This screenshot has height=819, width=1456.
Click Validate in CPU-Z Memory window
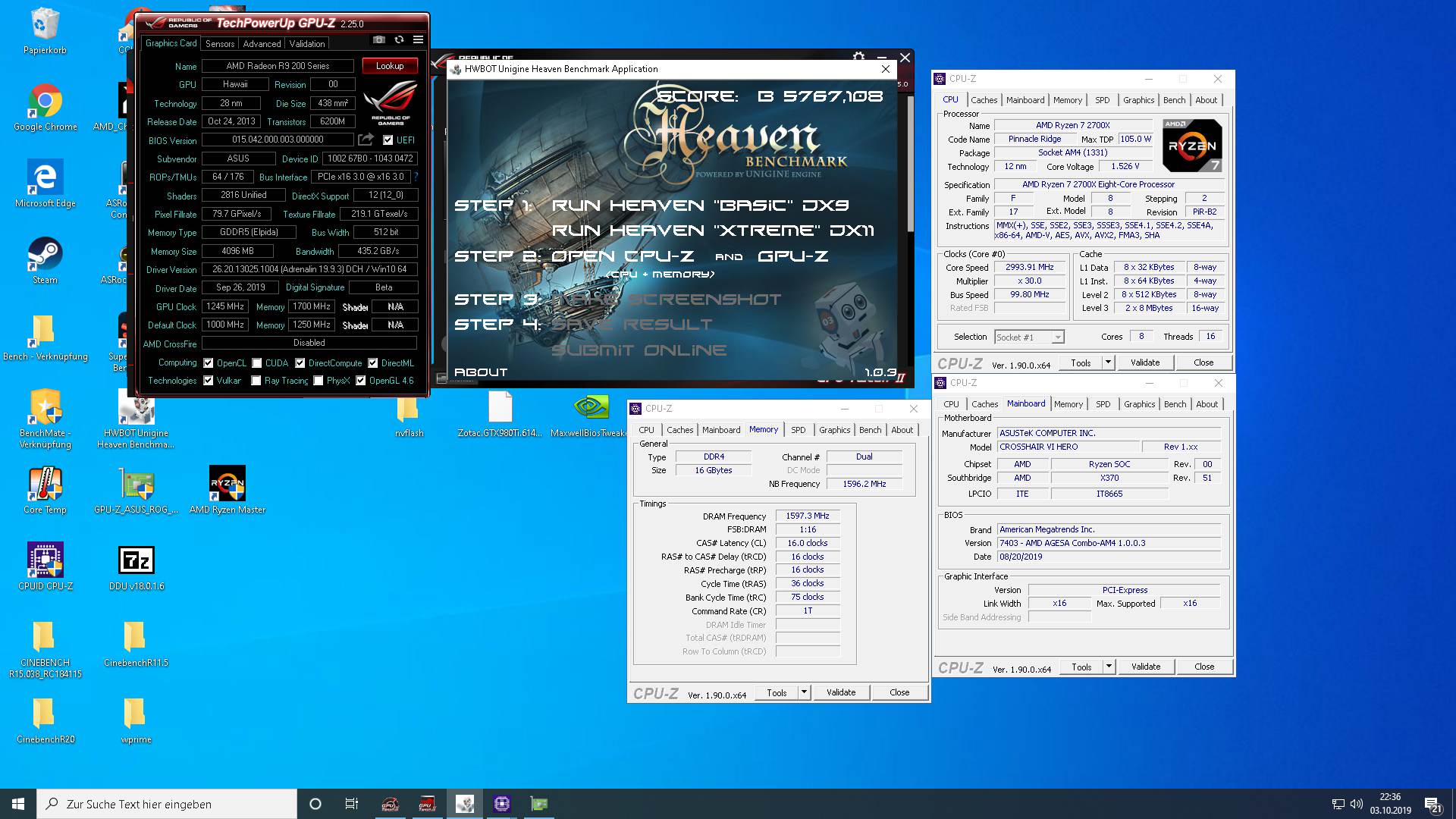coord(841,692)
